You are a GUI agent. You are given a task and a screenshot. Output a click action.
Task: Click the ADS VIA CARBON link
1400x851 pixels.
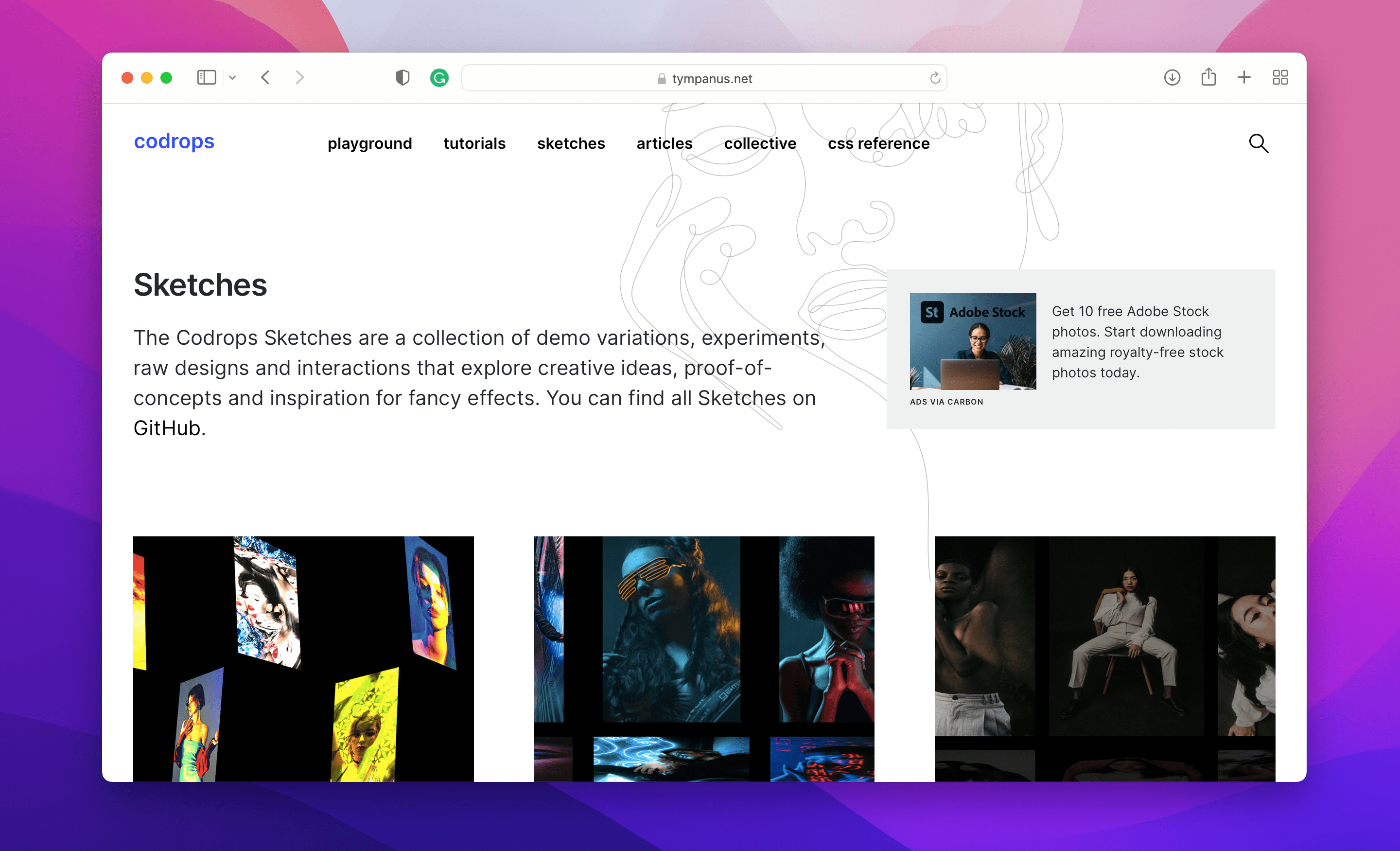click(946, 401)
